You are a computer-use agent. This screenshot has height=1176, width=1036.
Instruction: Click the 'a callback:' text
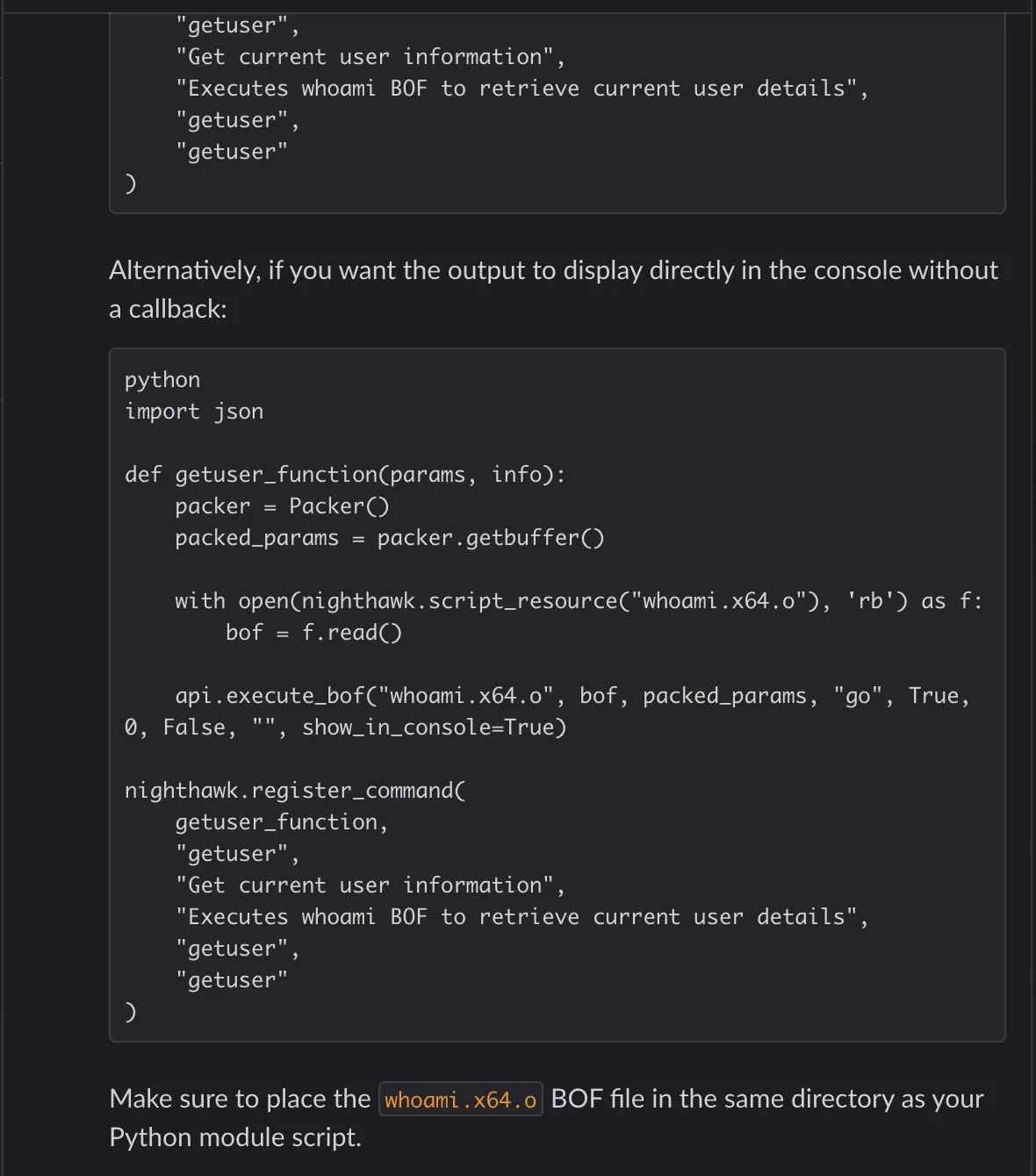click(x=168, y=309)
